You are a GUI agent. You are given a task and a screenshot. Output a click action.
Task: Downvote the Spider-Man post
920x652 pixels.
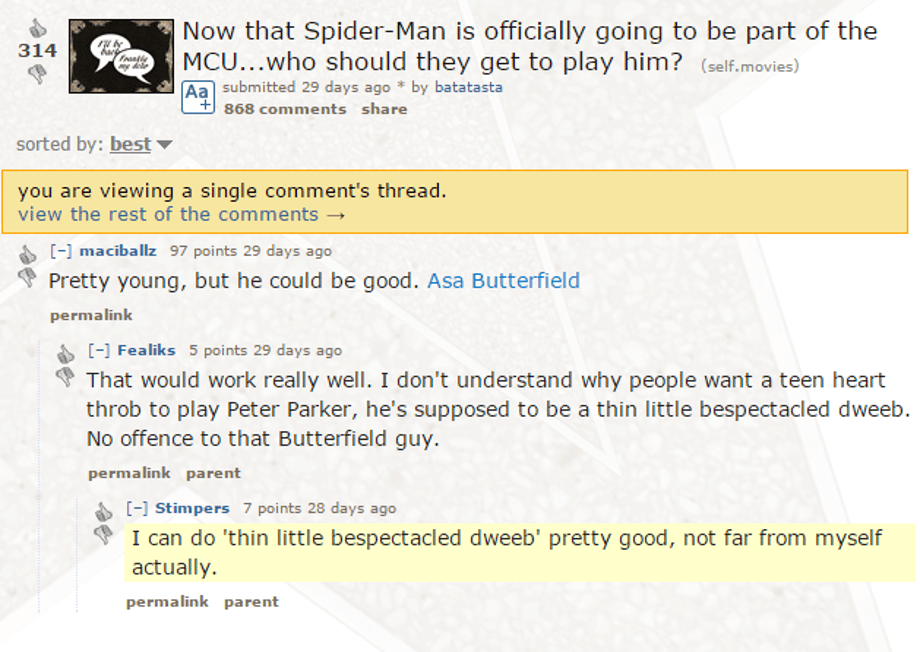point(37,73)
